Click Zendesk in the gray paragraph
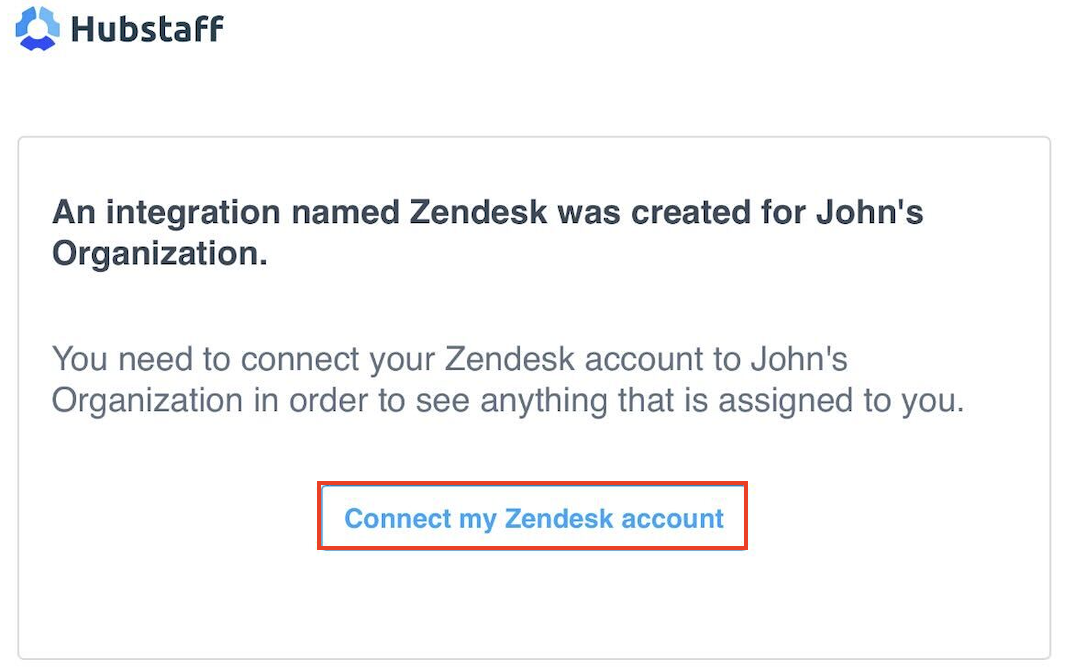1066x668 pixels. click(510, 359)
